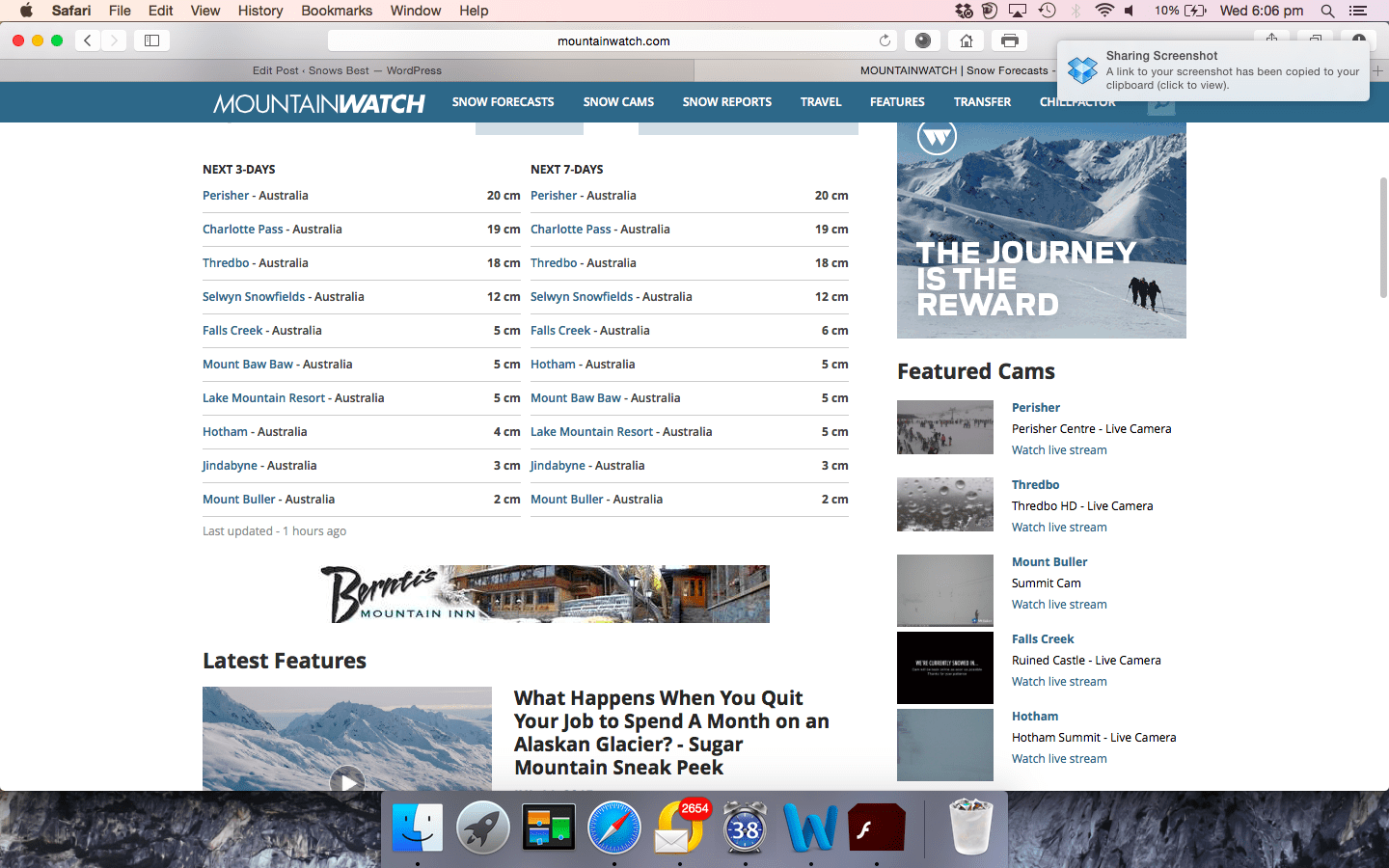Open the Safari File menu
Image resolution: width=1389 pixels, height=868 pixels.
[x=120, y=11]
